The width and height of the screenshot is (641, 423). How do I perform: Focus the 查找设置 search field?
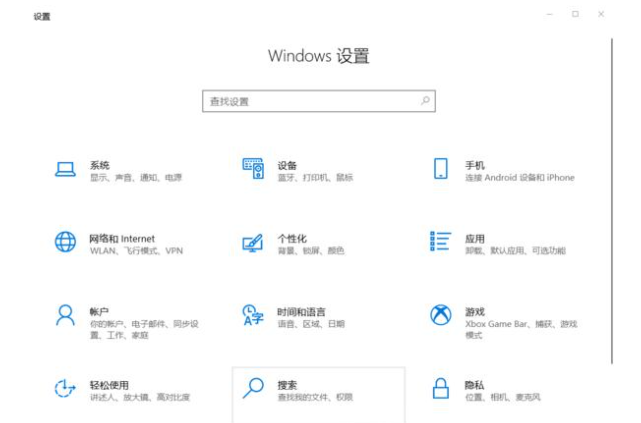pyautogui.click(x=310, y=101)
